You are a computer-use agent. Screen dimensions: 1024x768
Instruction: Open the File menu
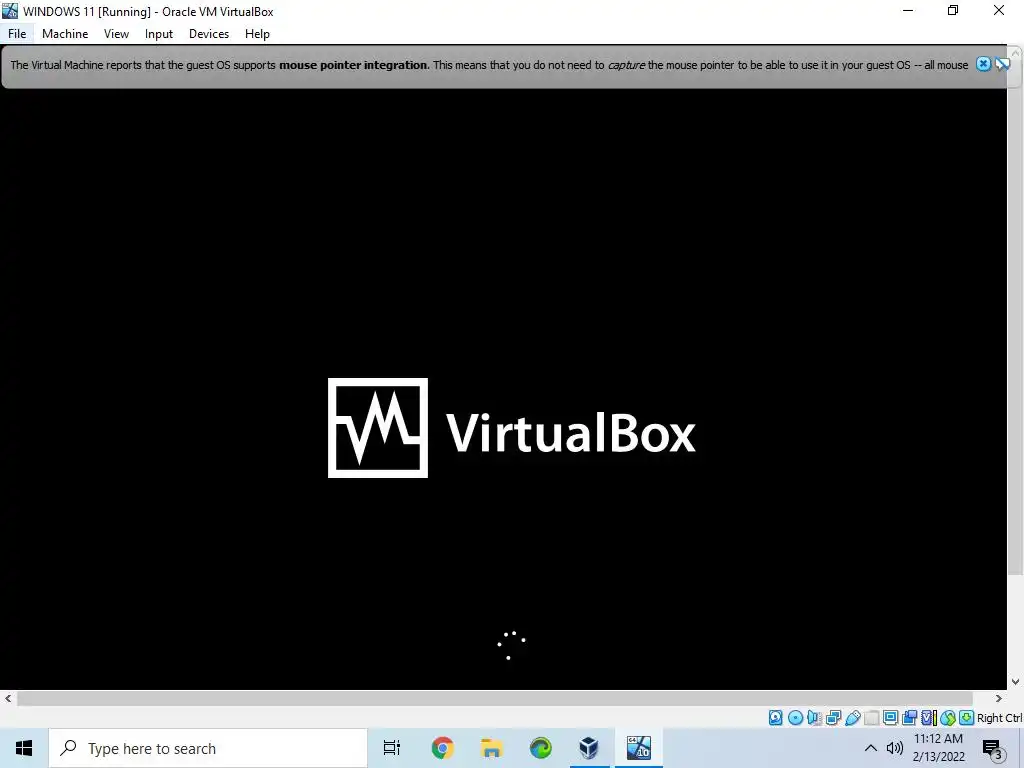point(17,34)
